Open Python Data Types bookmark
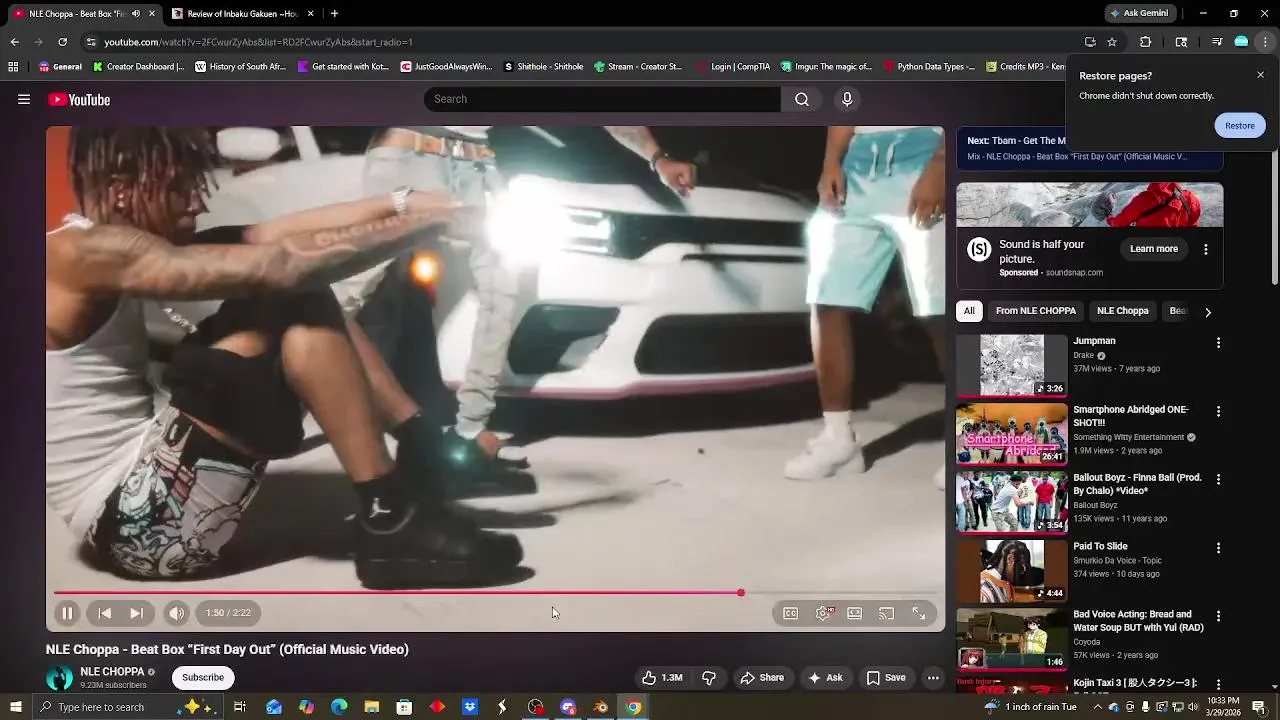Screen dimensions: 1280x720 [x=930, y=67]
